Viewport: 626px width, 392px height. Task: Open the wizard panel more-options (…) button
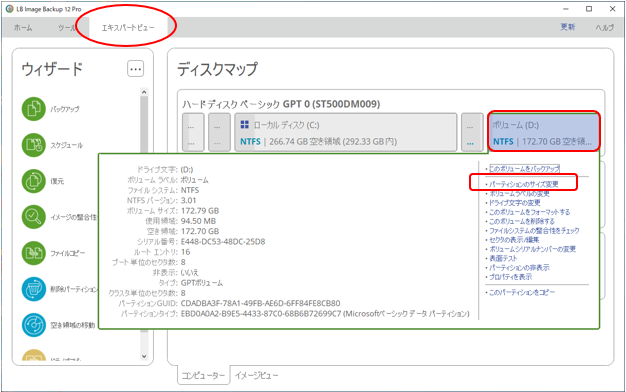pyautogui.click(x=135, y=69)
